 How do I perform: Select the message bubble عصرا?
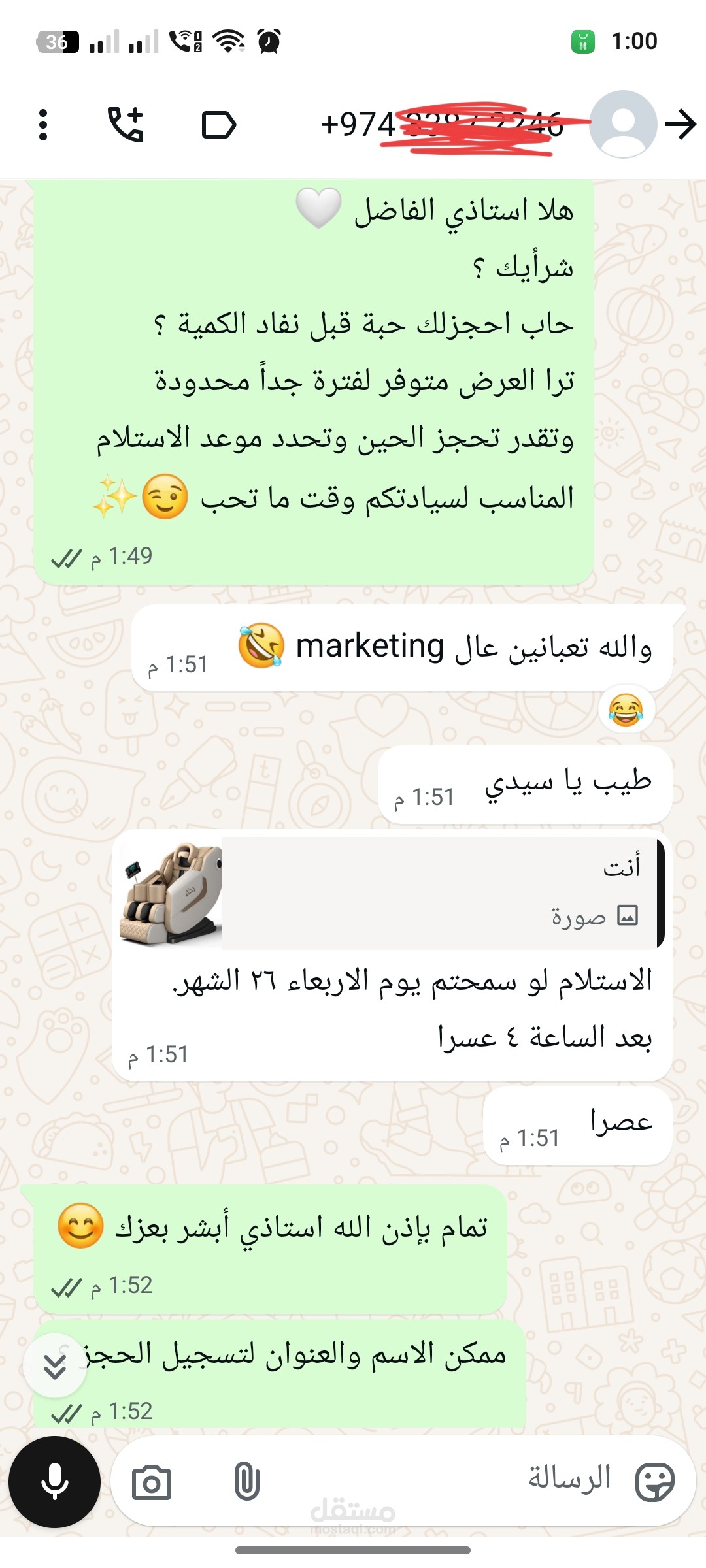(x=577, y=1126)
